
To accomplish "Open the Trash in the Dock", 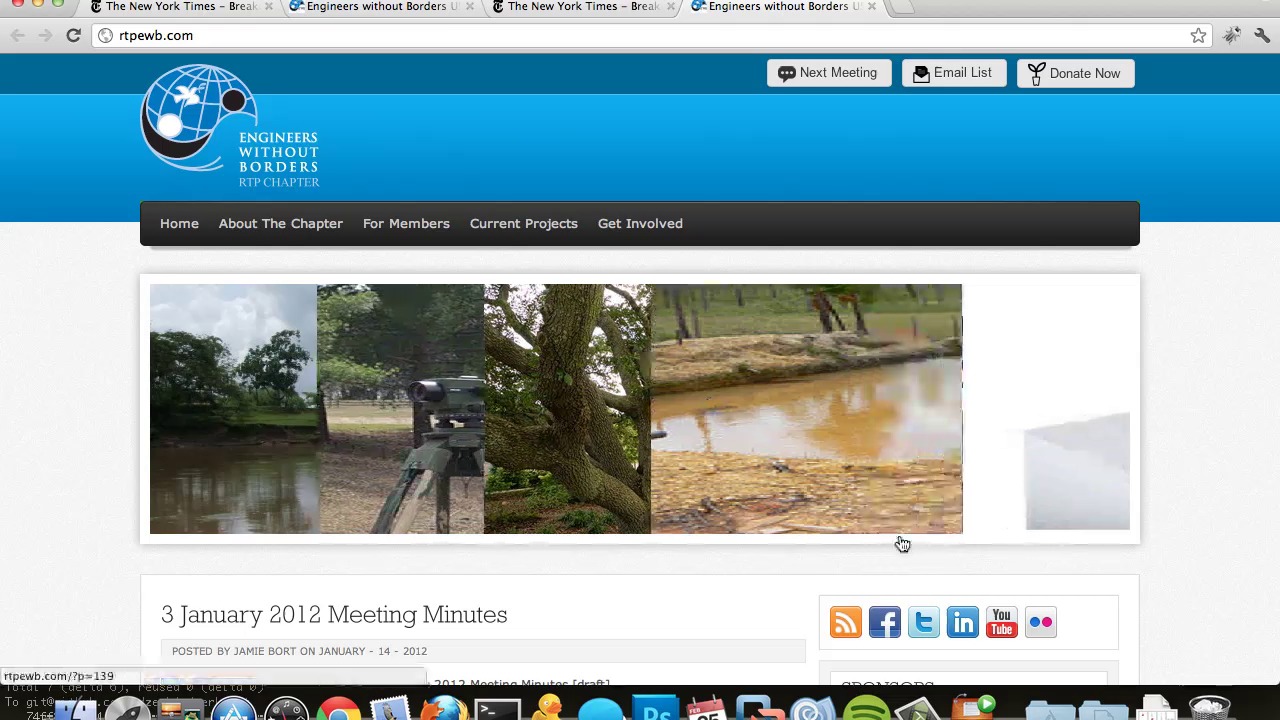I will [1209, 708].
